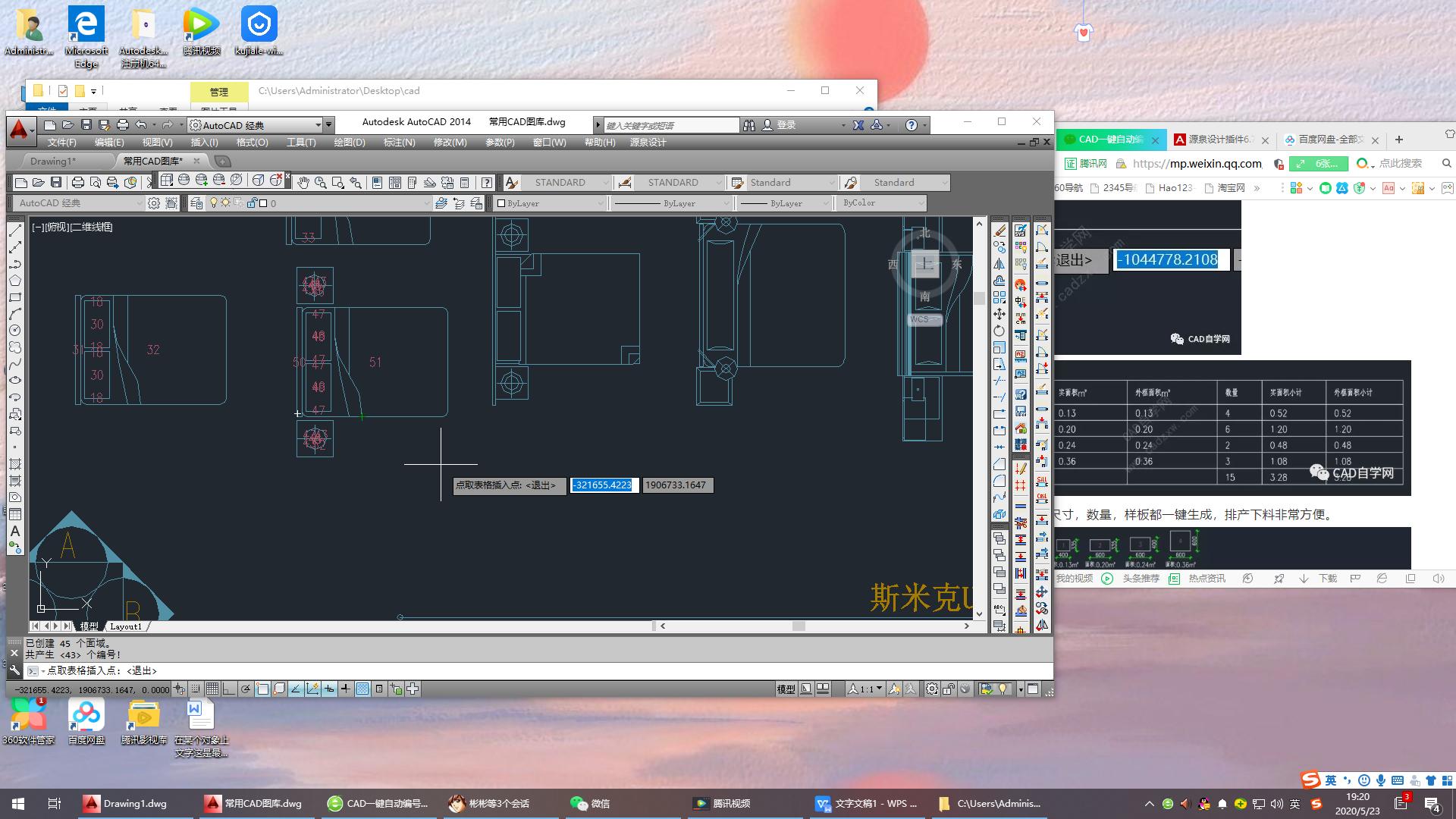This screenshot has height=819, width=1456.
Task: Select the Pan hand tool
Action: coord(303,182)
